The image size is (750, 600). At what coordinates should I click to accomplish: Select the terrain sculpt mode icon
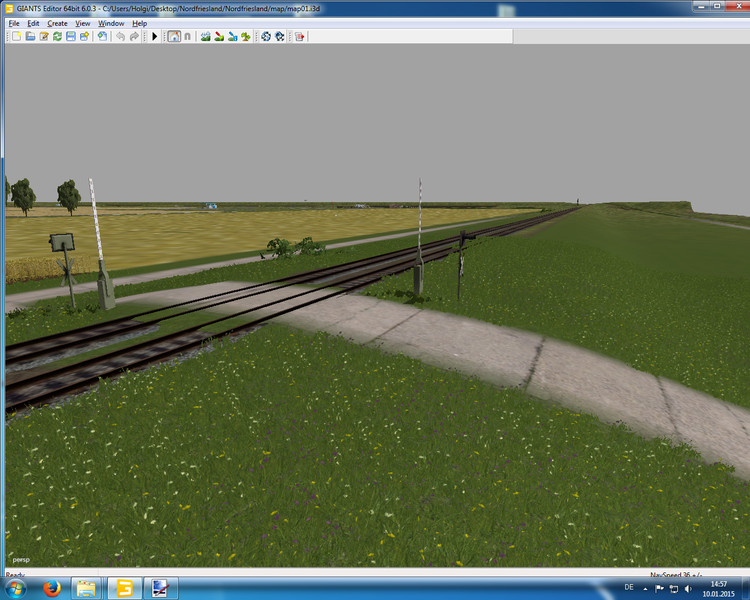pyautogui.click(x=205, y=36)
